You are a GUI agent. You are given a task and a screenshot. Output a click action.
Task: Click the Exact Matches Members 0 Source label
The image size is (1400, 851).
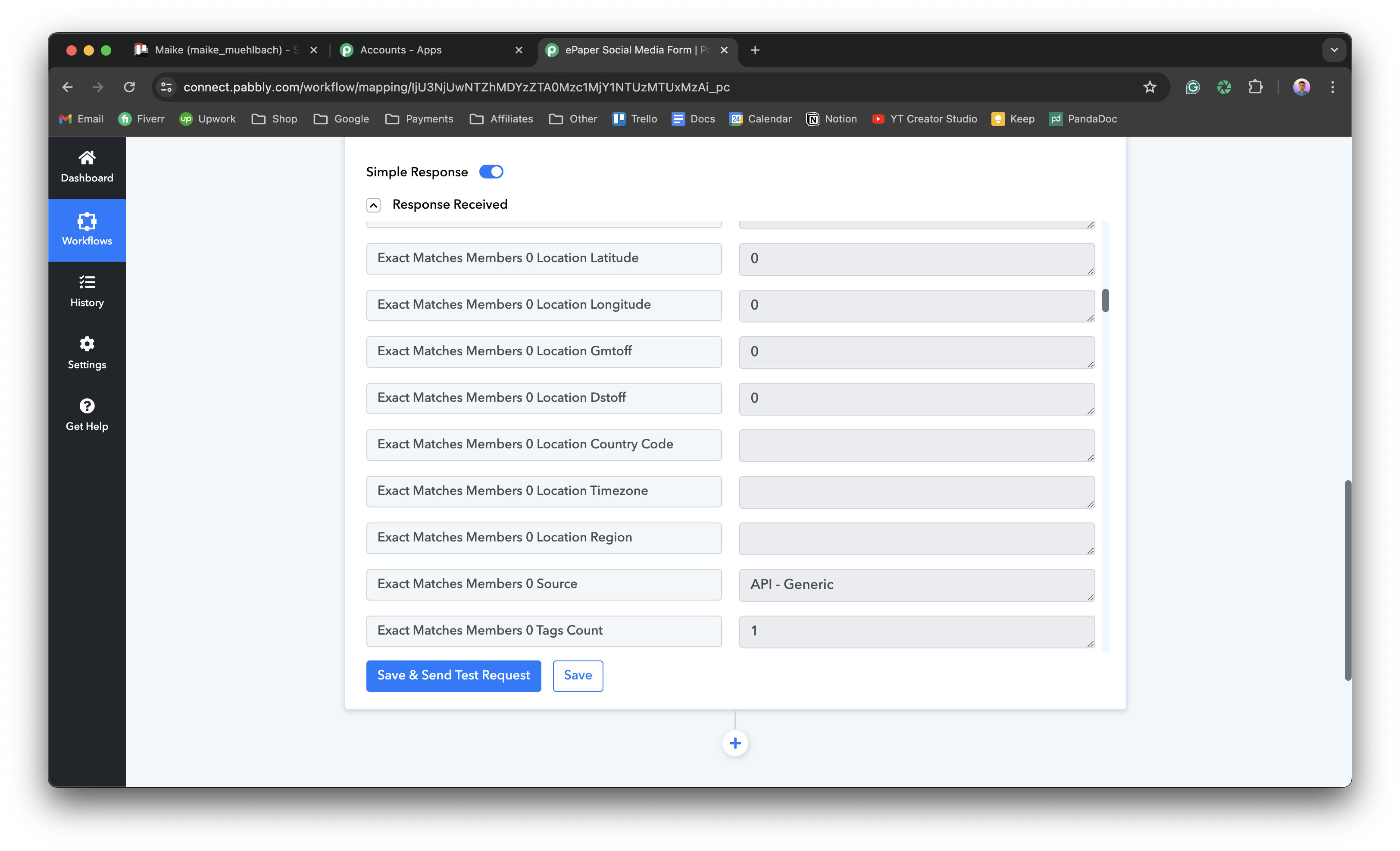[x=544, y=585]
